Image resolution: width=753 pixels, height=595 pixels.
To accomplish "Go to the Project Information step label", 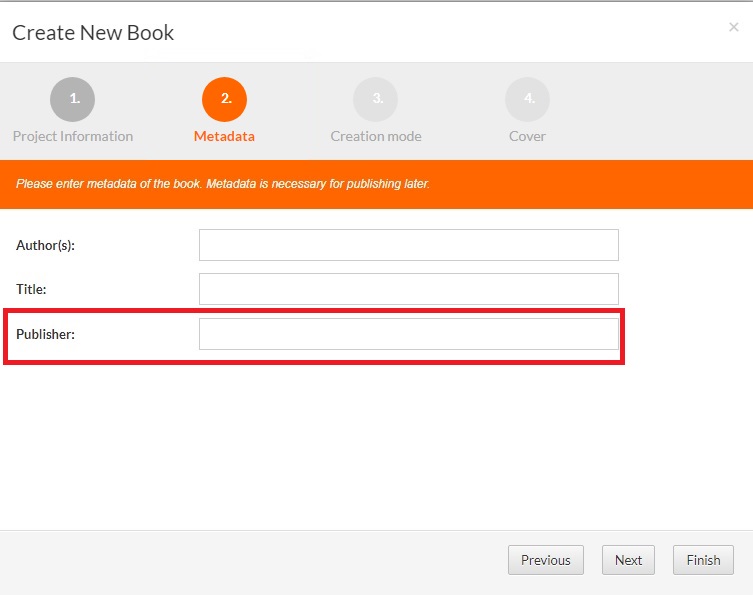I will coord(72,136).
